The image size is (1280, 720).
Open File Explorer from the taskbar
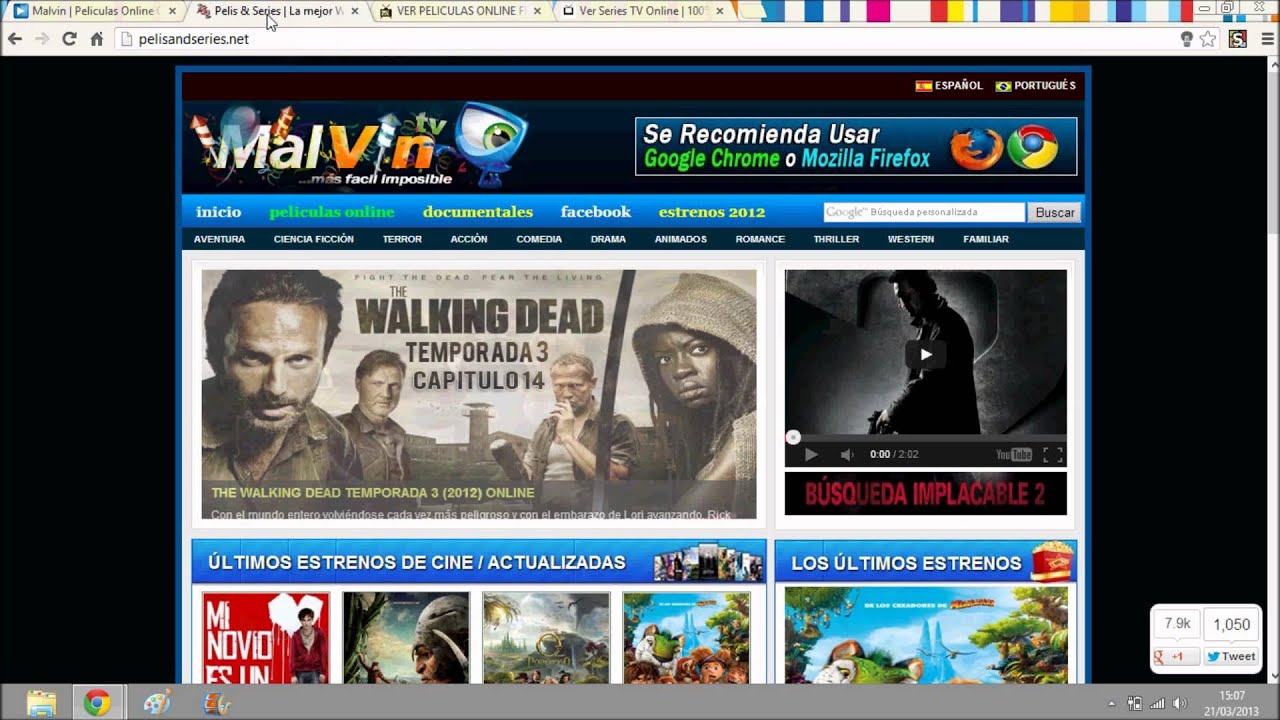41,703
